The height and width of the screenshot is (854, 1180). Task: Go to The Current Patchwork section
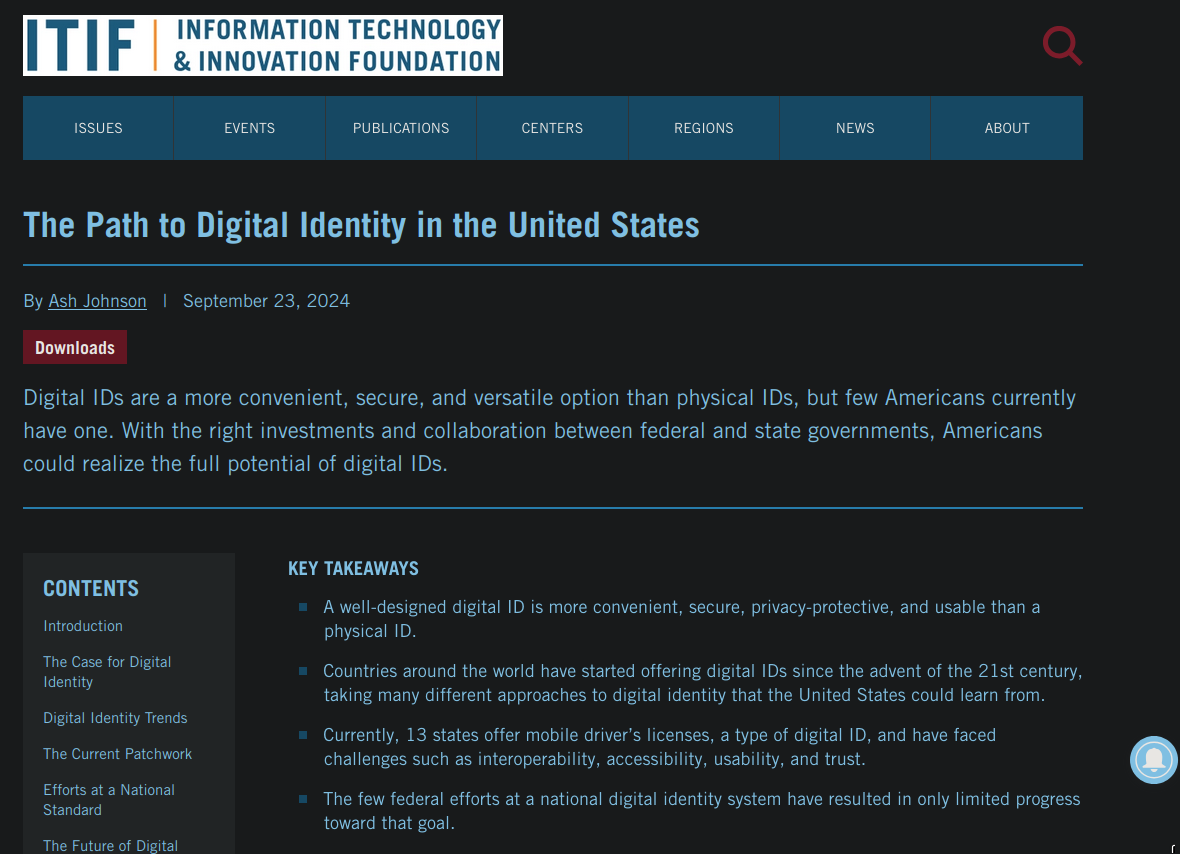point(117,754)
